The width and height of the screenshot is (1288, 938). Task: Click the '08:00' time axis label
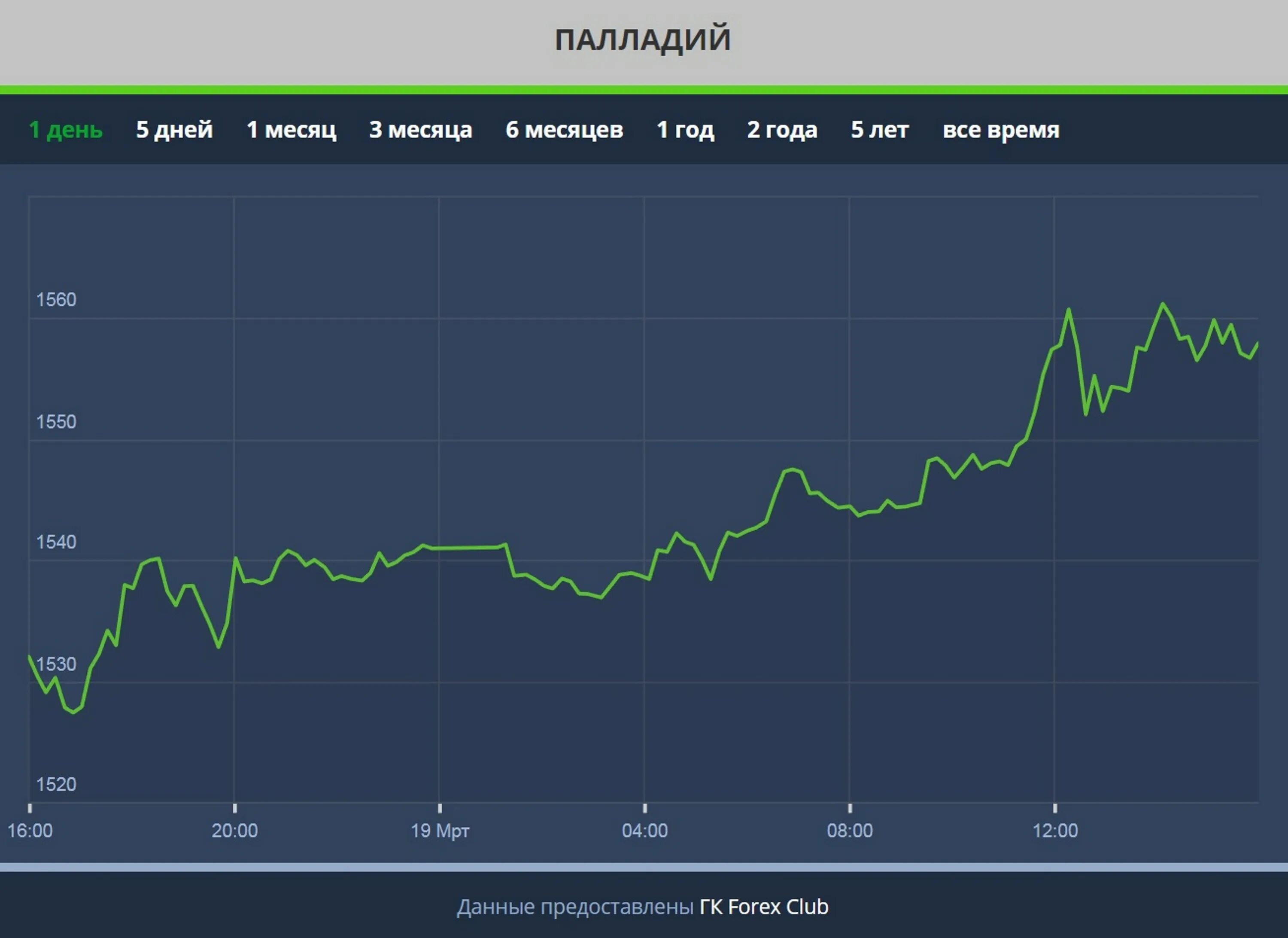[x=850, y=831]
